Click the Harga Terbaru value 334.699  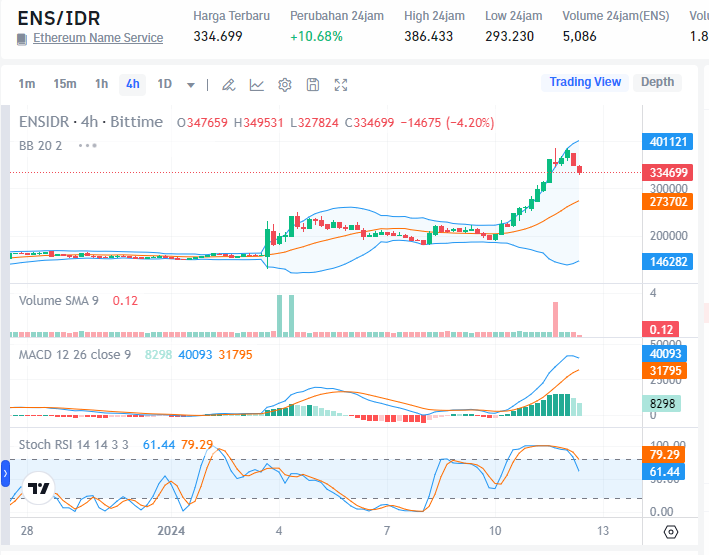[x=218, y=37]
